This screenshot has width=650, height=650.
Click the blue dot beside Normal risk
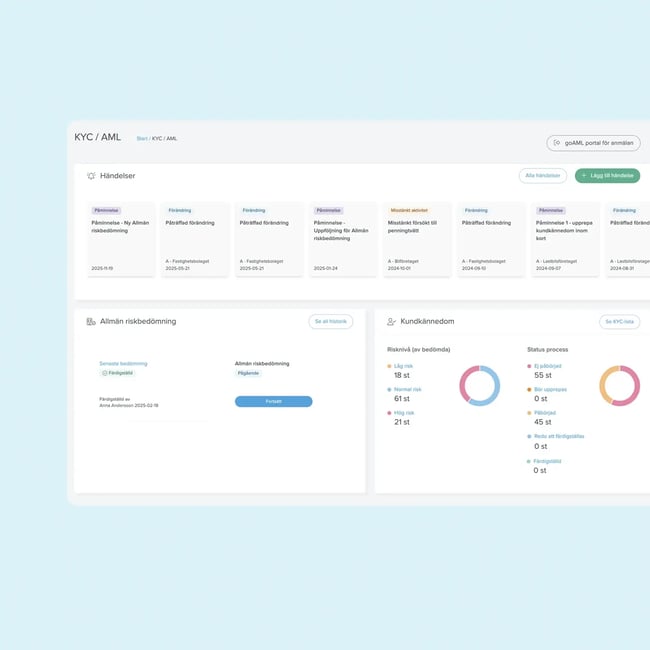pyautogui.click(x=389, y=390)
